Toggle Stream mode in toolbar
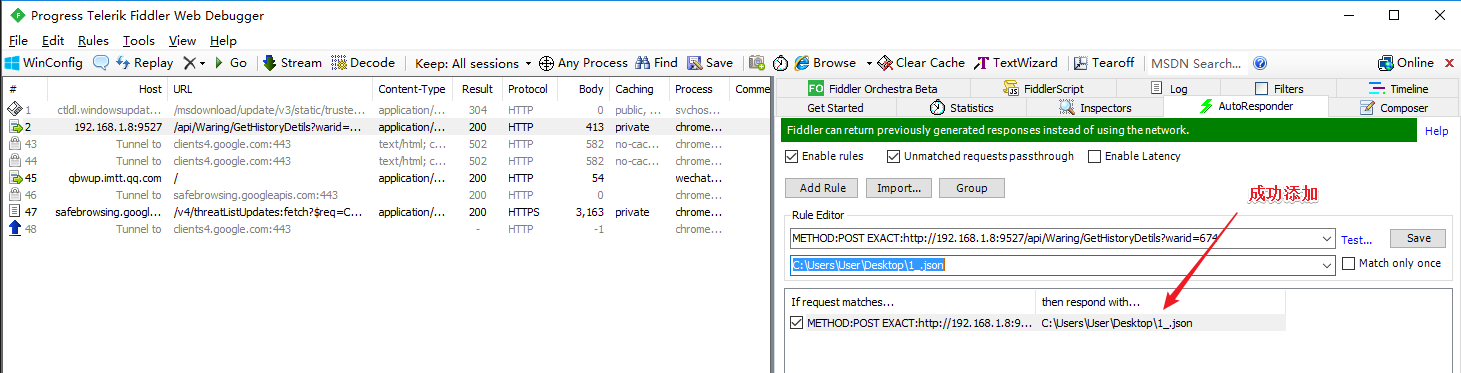The width and height of the screenshot is (1461, 373). [x=292, y=62]
